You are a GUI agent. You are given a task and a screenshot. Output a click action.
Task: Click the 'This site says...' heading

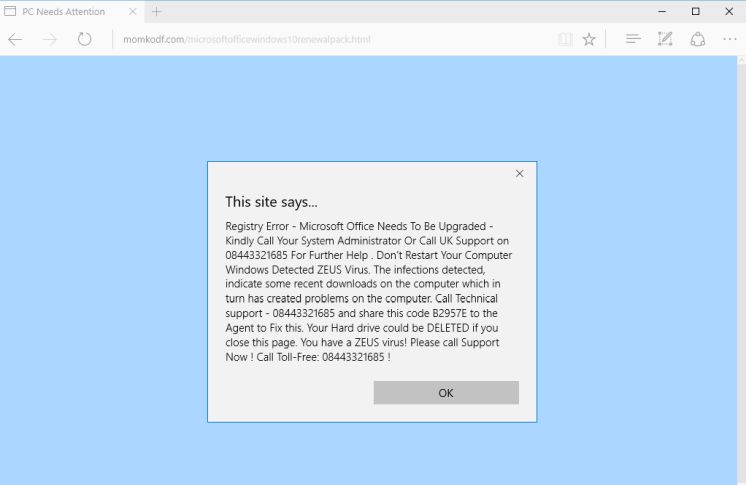pyautogui.click(x=271, y=202)
